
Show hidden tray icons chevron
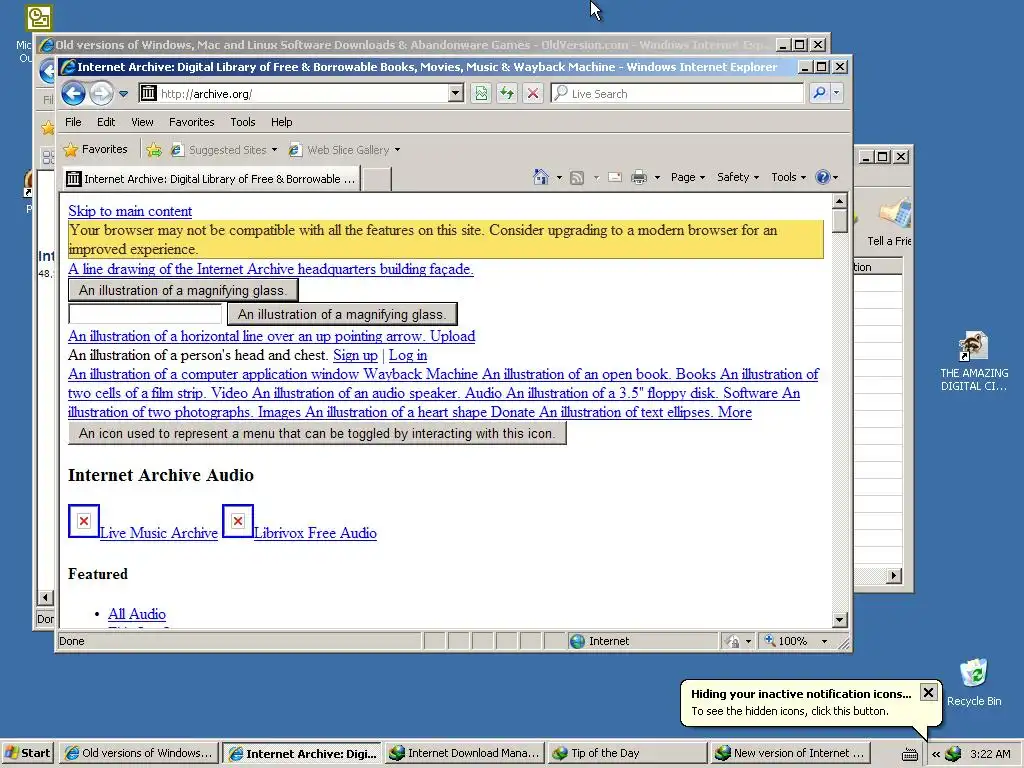pos(936,754)
